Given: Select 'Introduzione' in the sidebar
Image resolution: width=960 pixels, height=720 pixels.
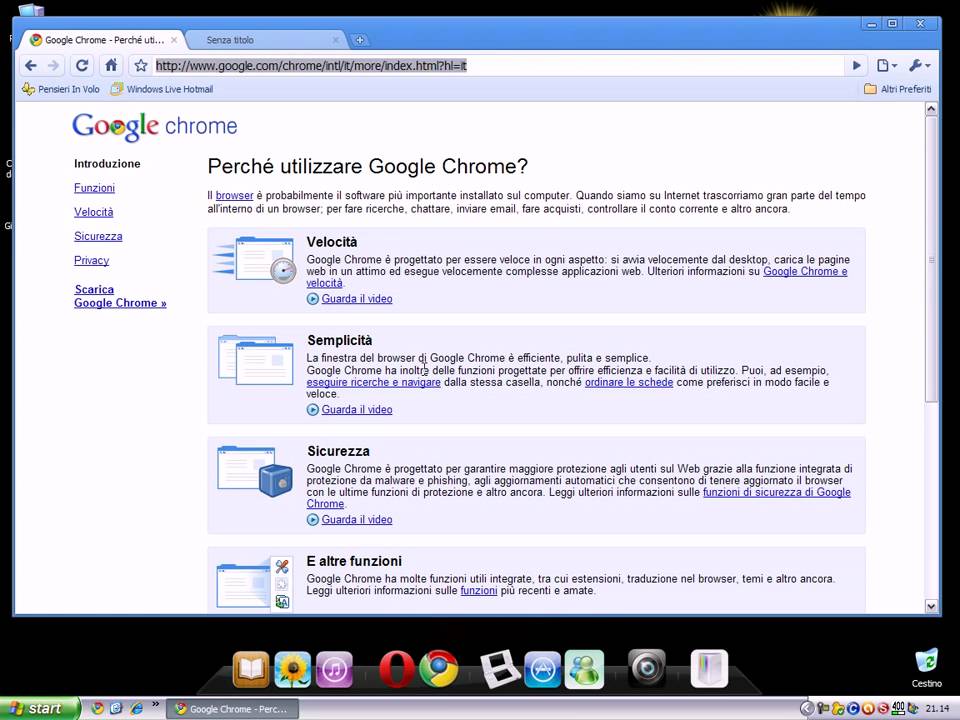Looking at the screenshot, I should [107, 163].
